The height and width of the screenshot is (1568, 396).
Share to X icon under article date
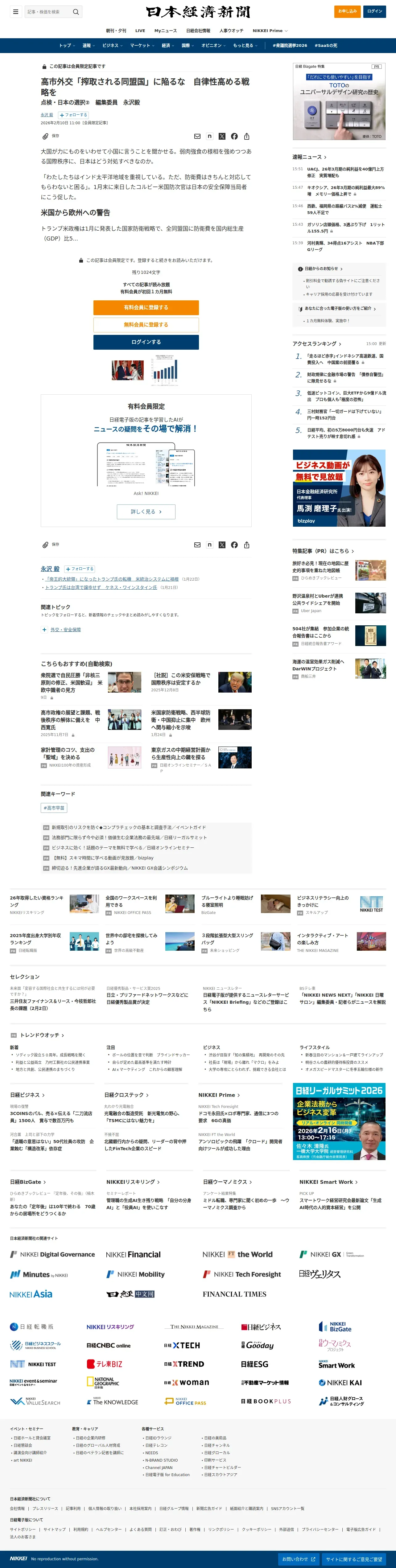pyautogui.click(x=222, y=136)
